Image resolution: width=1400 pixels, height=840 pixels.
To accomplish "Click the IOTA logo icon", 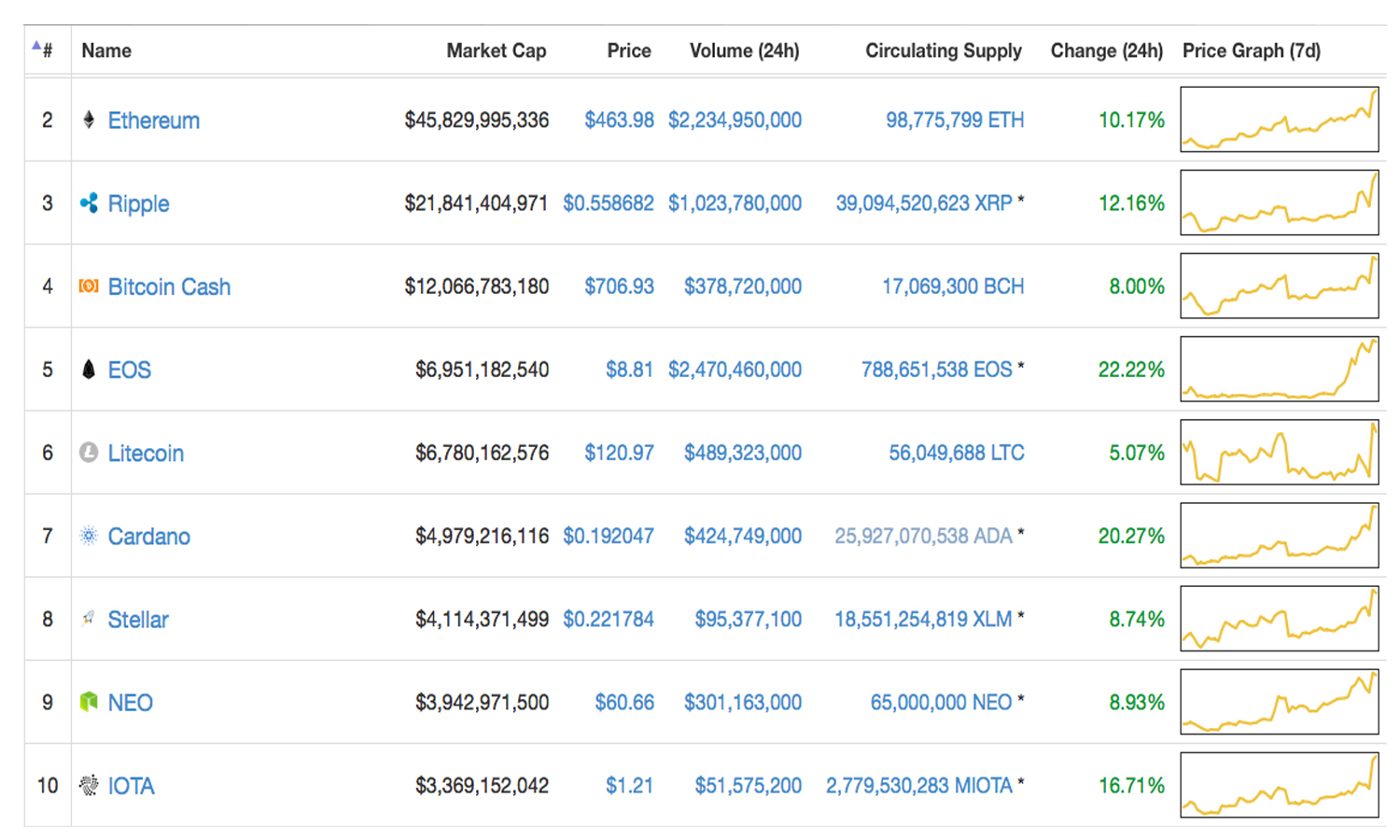I will point(89,785).
